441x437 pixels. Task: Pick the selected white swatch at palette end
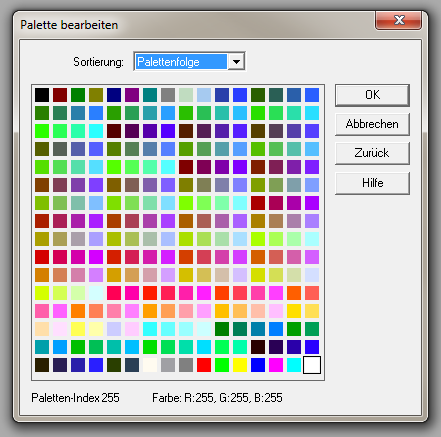click(x=312, y=365)
